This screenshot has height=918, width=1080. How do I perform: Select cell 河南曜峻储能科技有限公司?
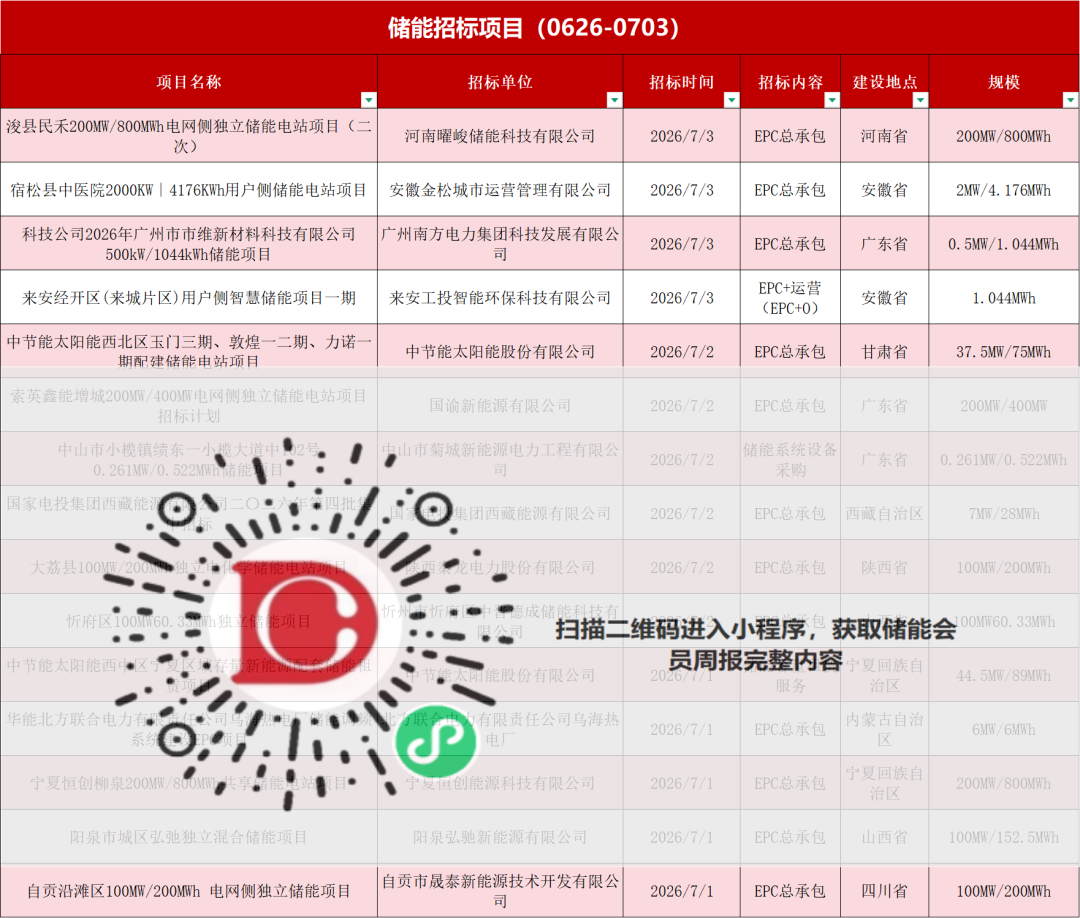click(x=500, y=136)
